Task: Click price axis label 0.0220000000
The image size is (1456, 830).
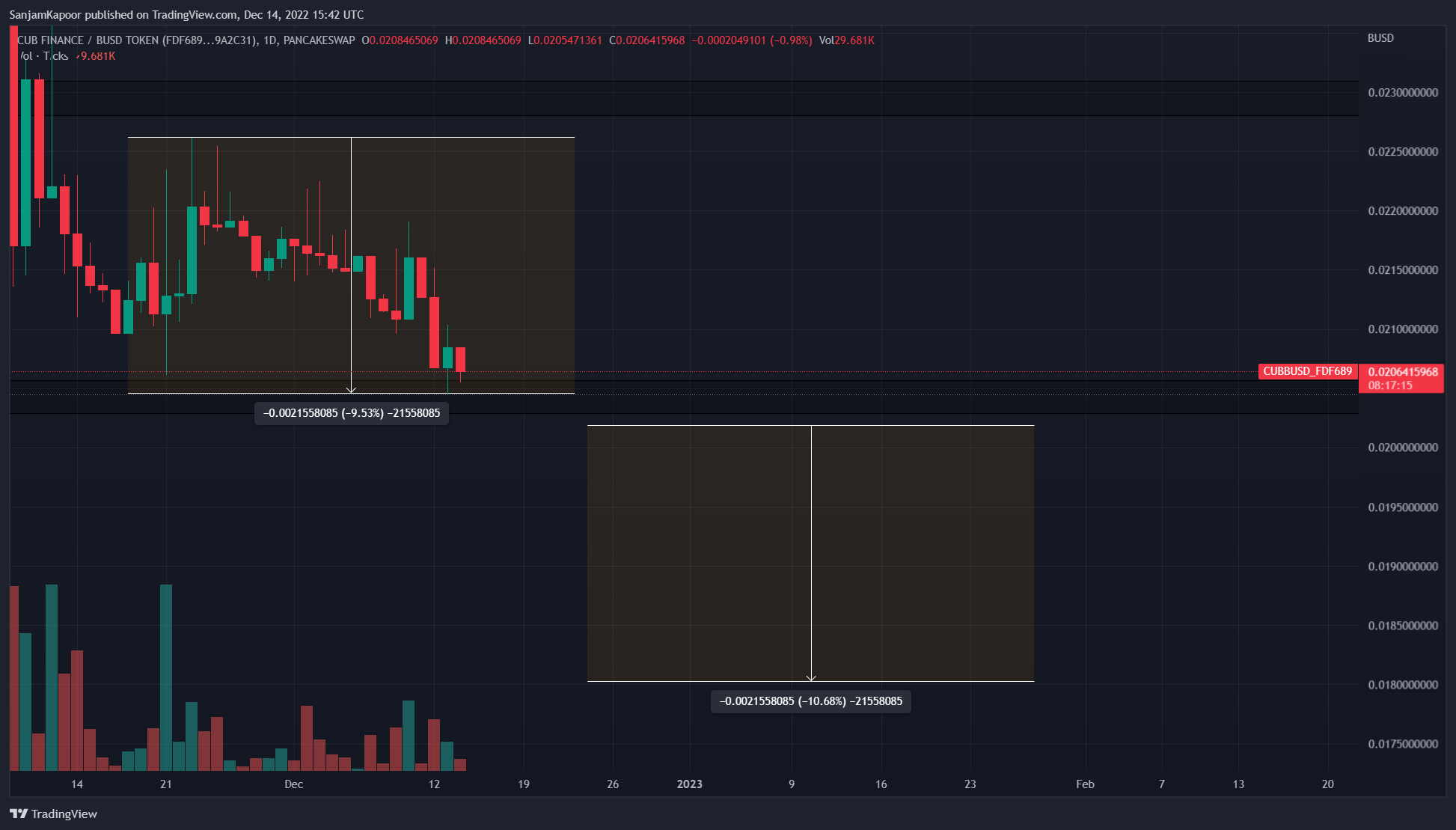Action: click(x=1403, y=211)
